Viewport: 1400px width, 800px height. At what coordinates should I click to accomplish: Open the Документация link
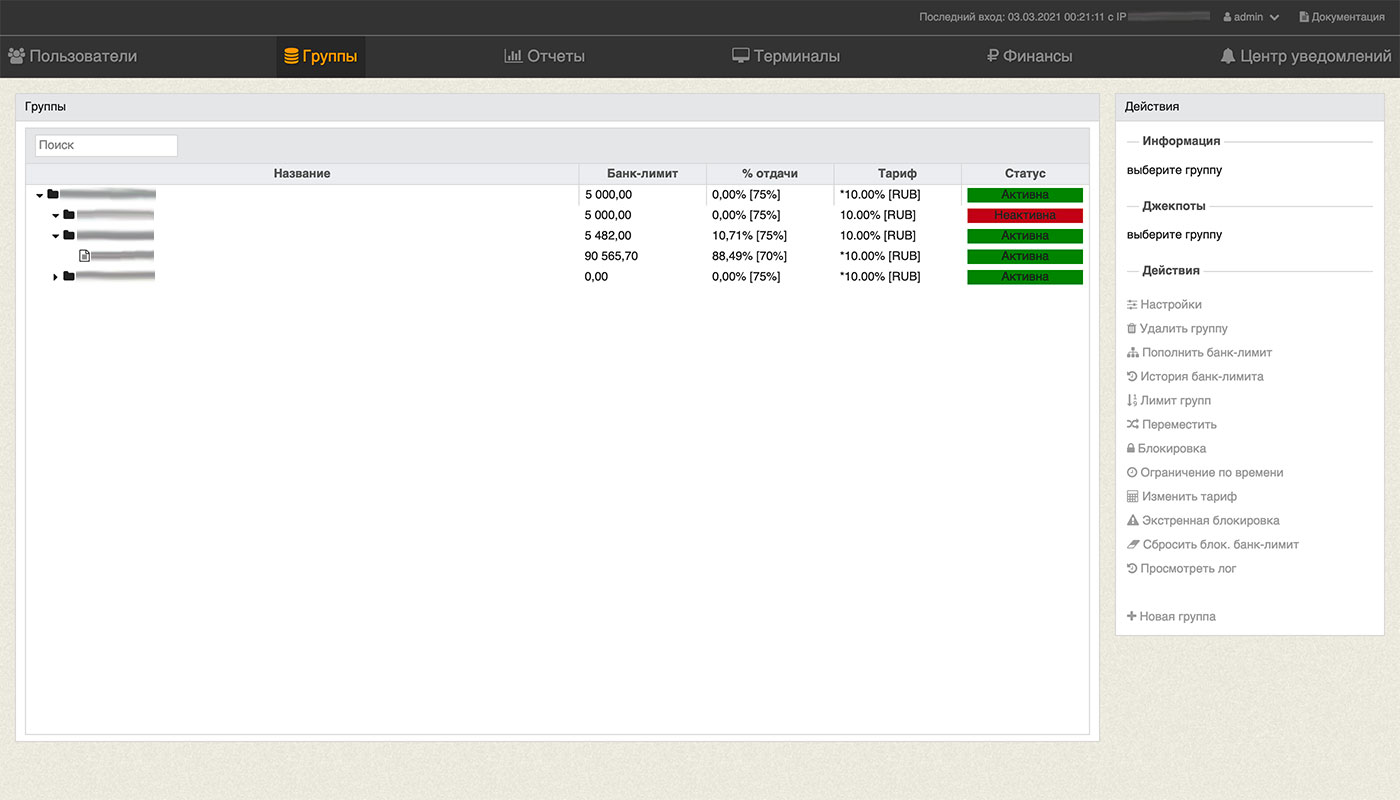(1341, 17)
